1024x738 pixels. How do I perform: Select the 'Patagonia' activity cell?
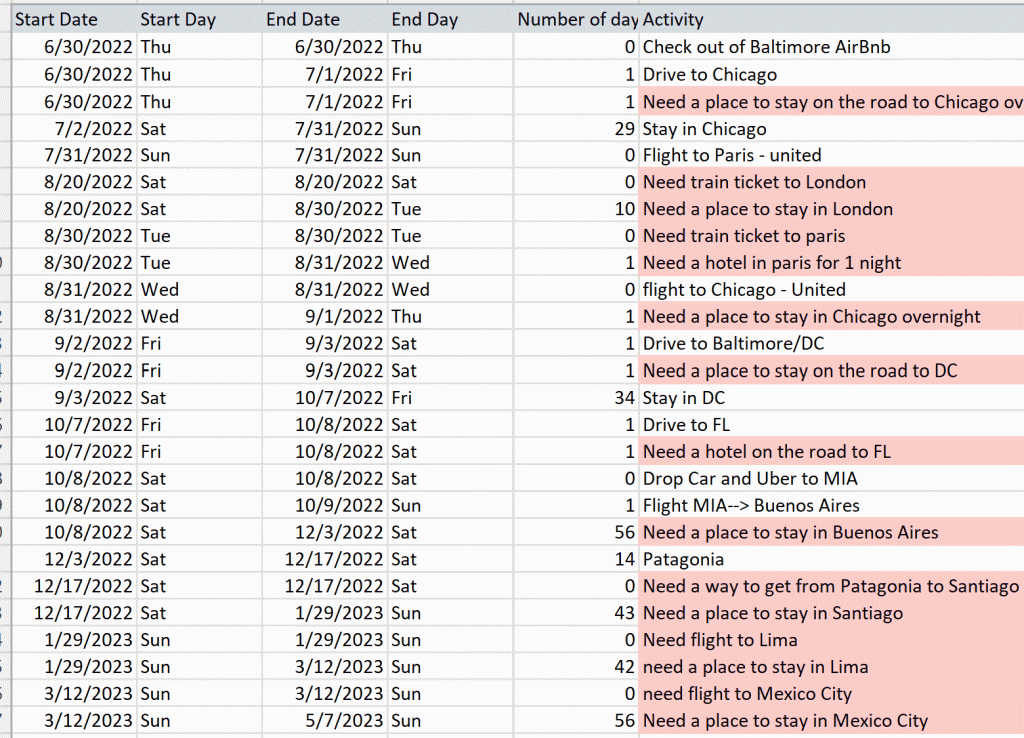pyautogui.click(x=683, y=560)
